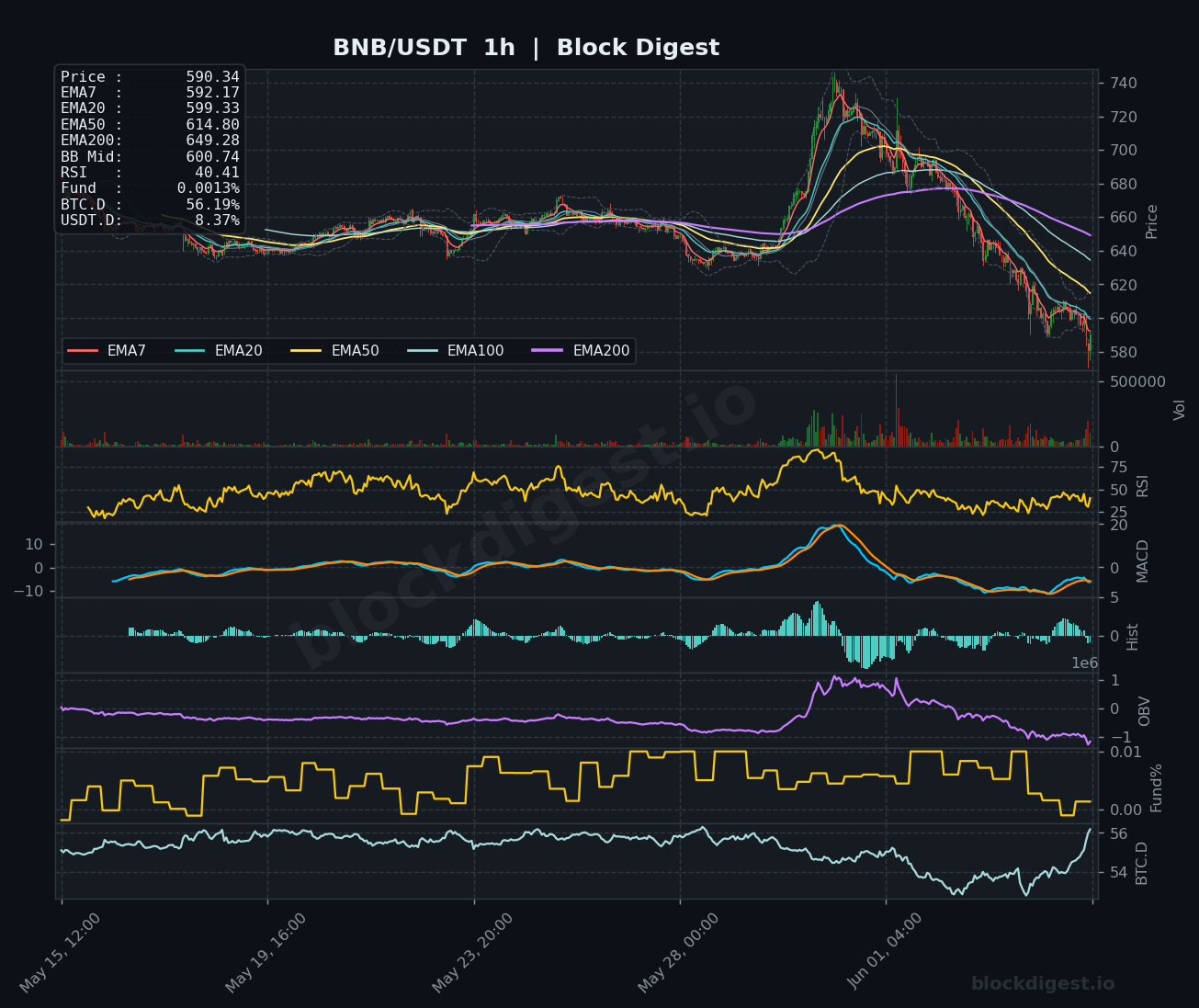Click the RSI axis tick 75

tap(1119, 468)
